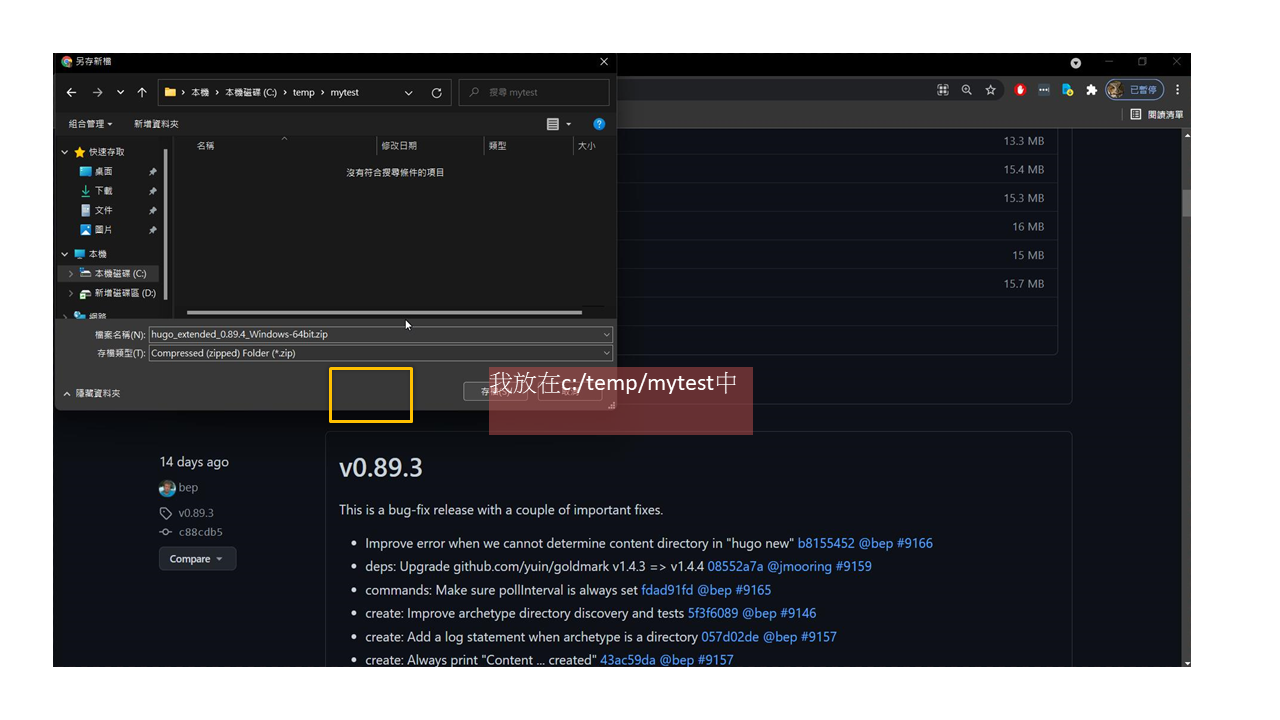The height and width of the screenshot is (720, 1280).
Task: Open the page zoom magnifier icon
Action: 966,90
